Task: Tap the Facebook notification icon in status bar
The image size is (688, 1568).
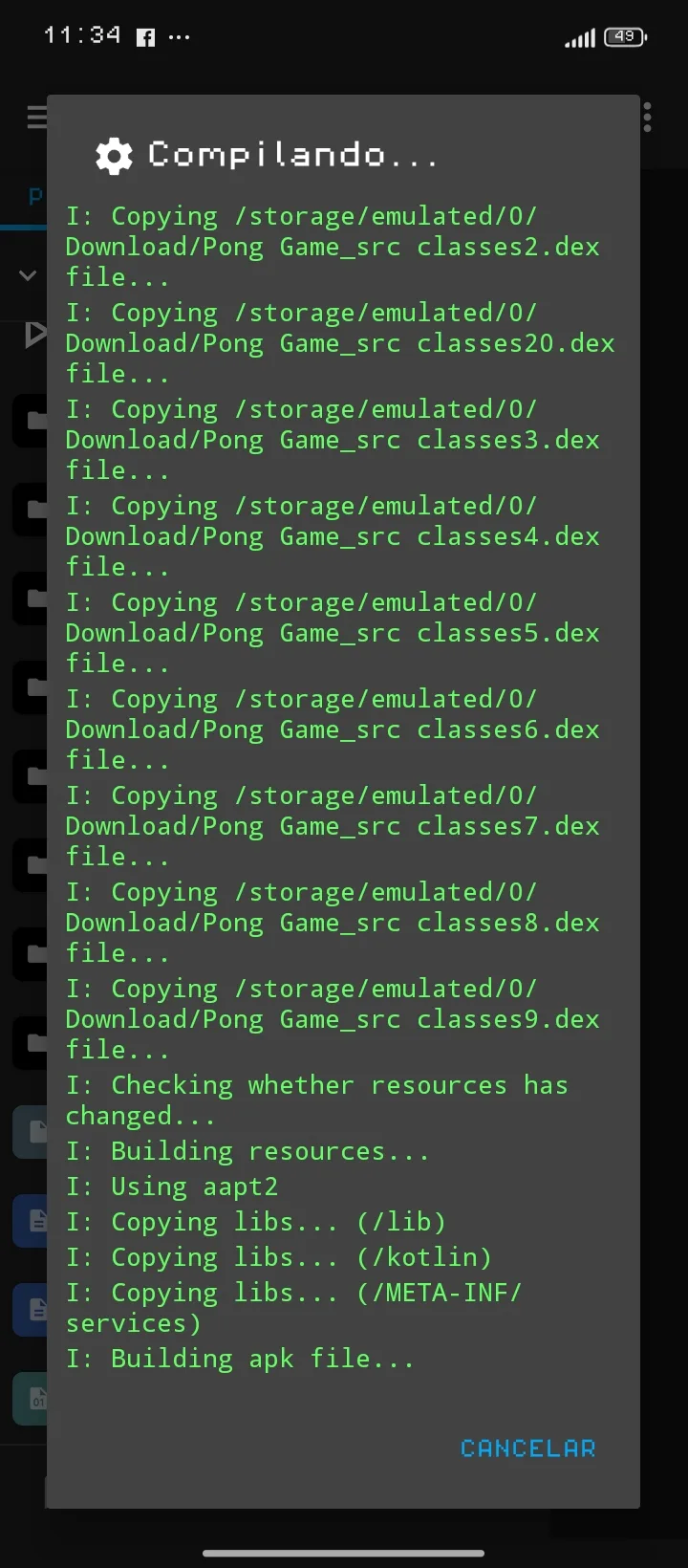Action: 145,37
